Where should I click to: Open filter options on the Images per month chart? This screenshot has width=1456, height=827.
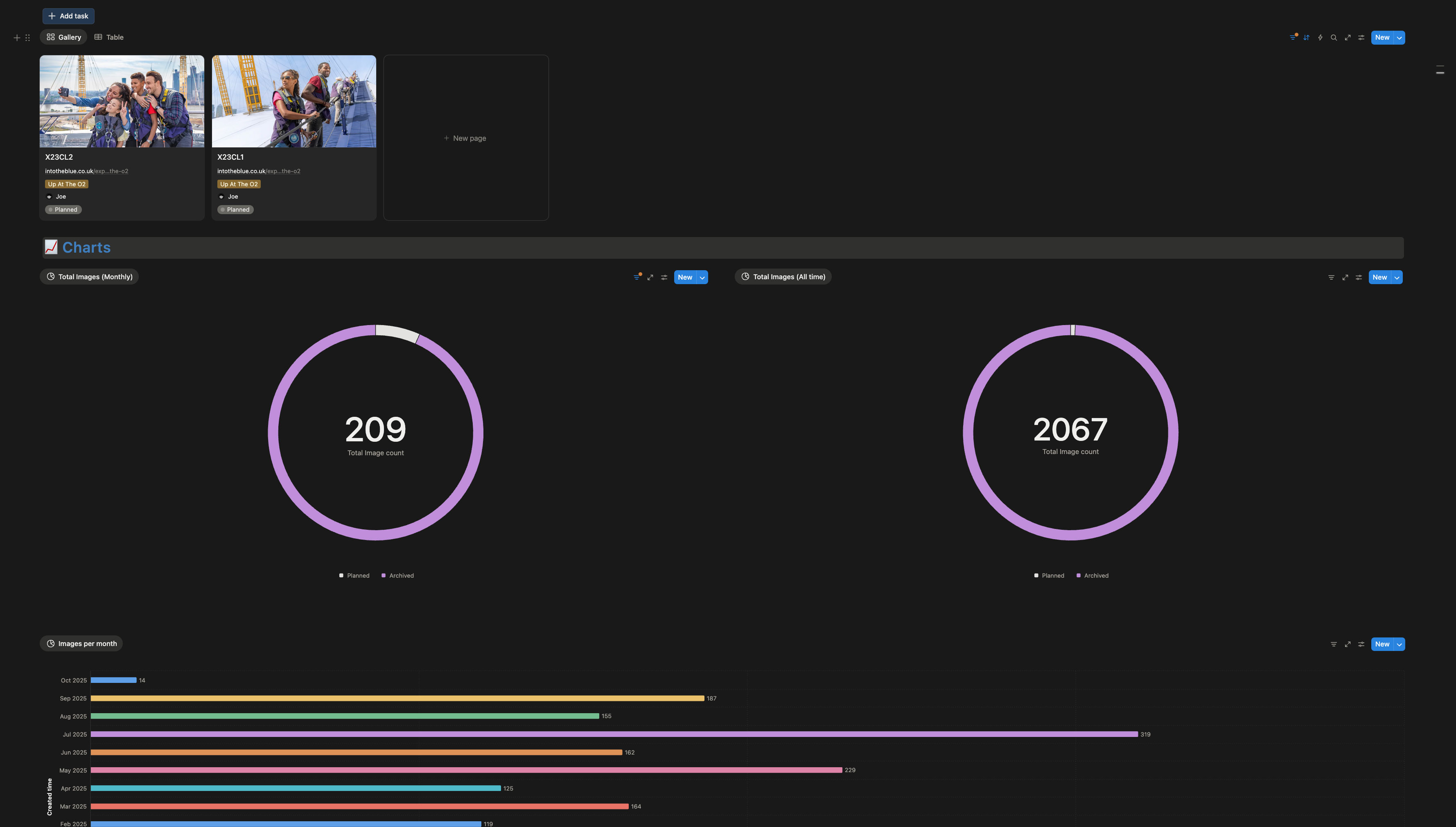pos(1334,644)
